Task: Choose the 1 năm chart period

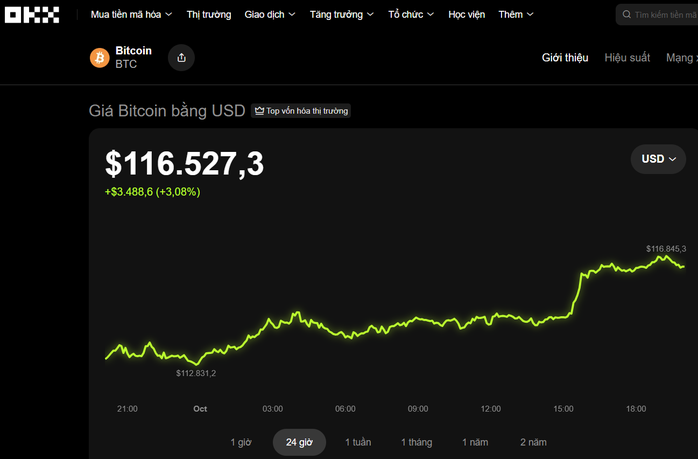Action: tap(476, 442)
